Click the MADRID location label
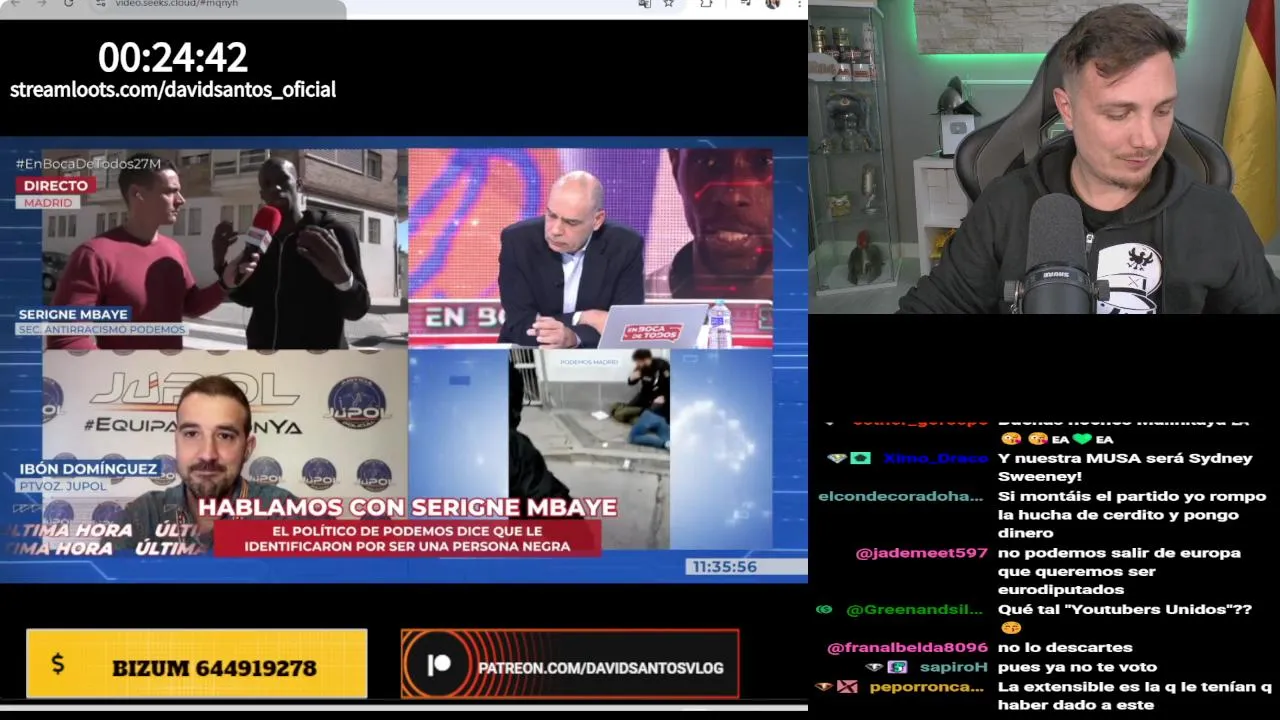 47,202
